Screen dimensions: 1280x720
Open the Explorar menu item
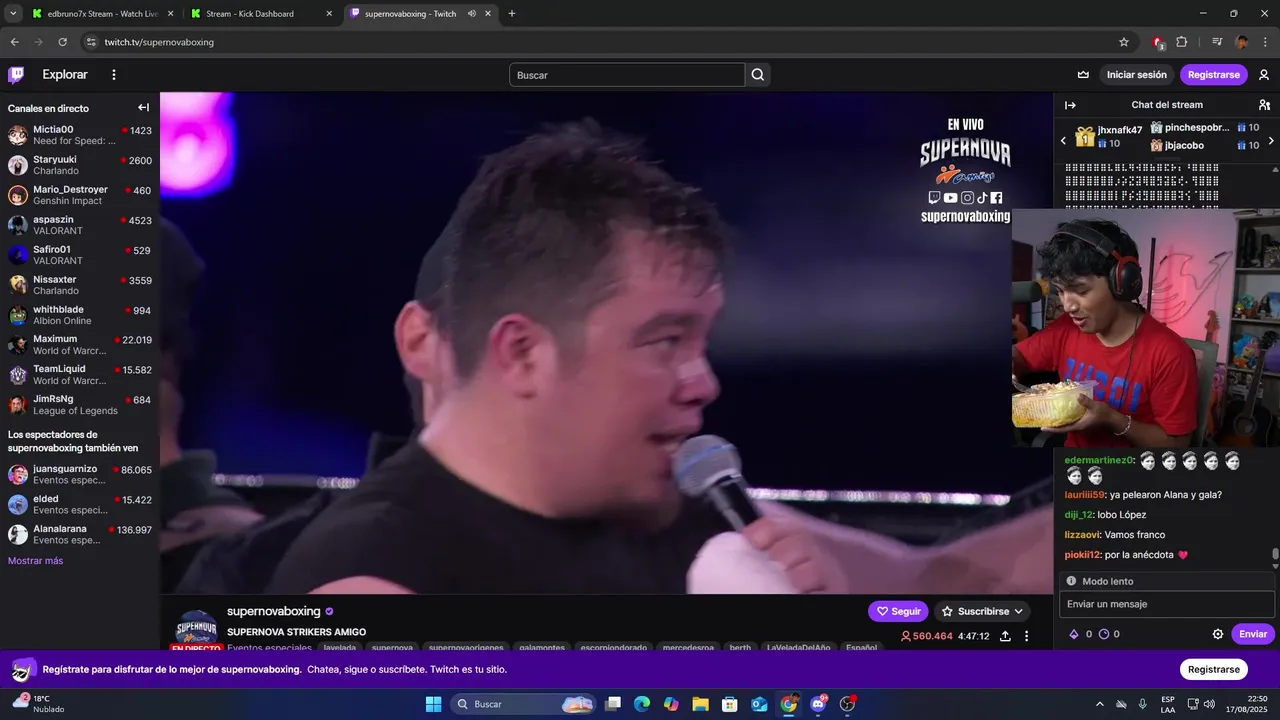pyautogui.click(x=65, y=75)
